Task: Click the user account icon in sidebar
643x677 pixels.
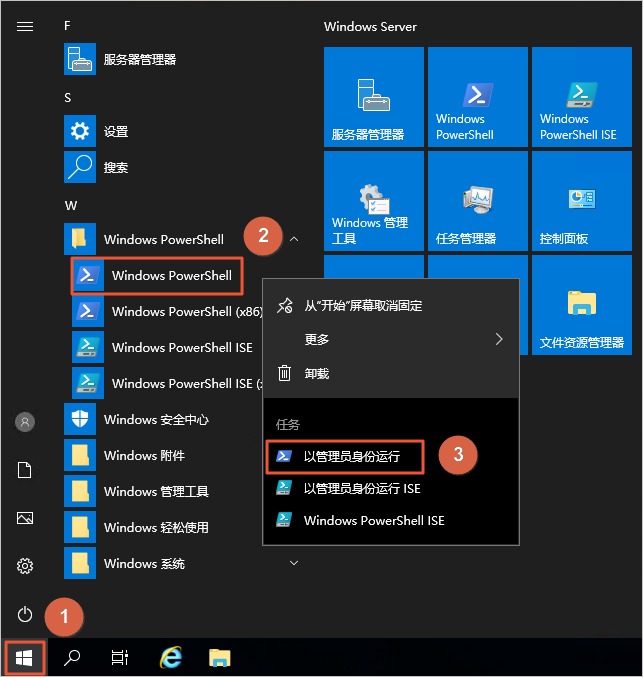Action: coord(25,422)
